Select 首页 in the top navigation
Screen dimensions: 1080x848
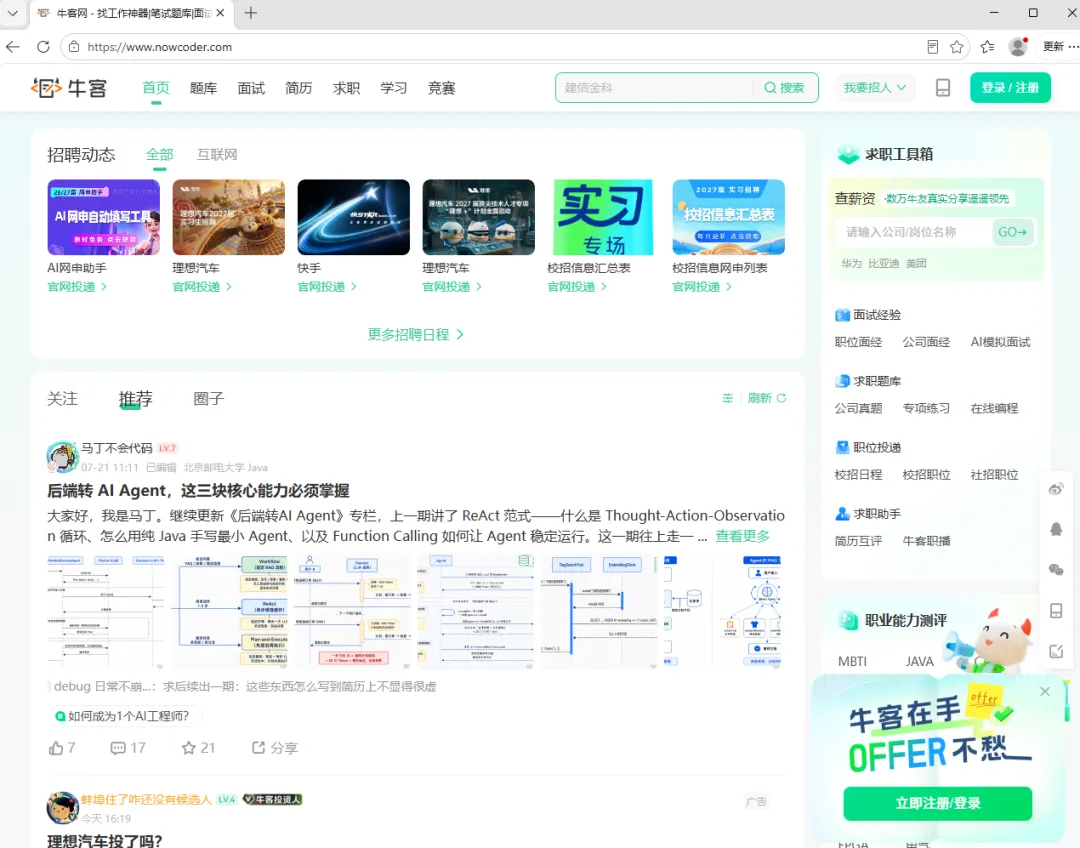pyautogui.click(x=156, y=87)
